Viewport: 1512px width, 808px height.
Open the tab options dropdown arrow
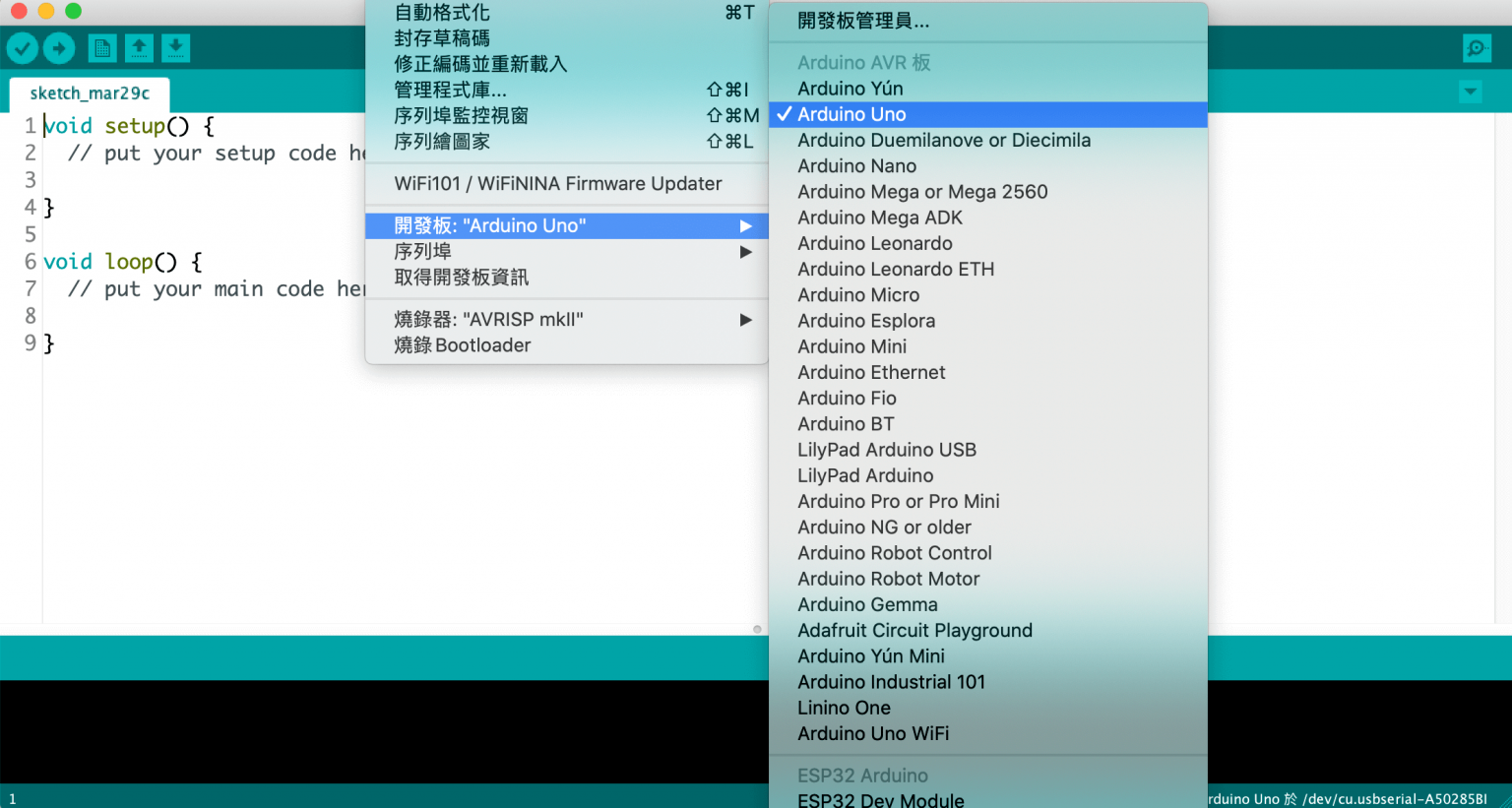click(x=1470, y=93)
